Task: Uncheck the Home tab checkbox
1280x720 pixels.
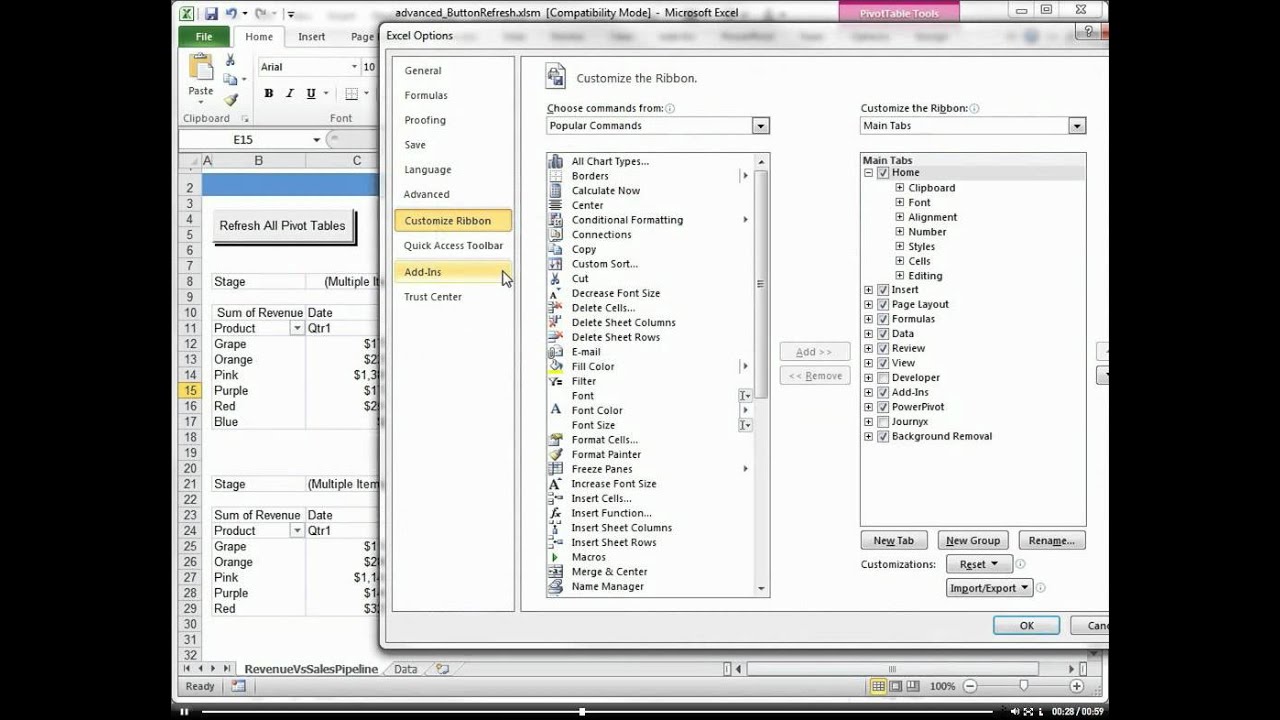Action: (x=883, y=173)
